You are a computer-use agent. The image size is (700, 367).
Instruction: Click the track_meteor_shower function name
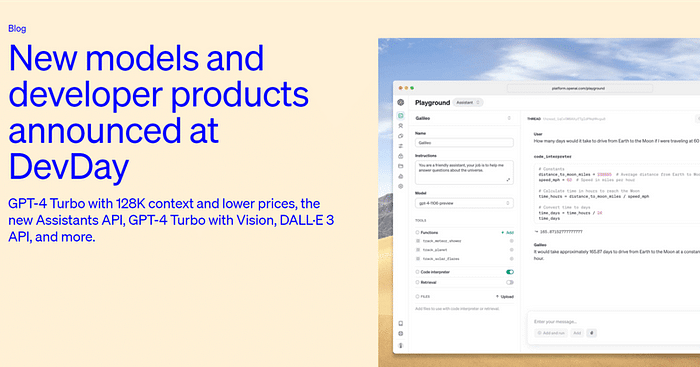tap(442, 241)
